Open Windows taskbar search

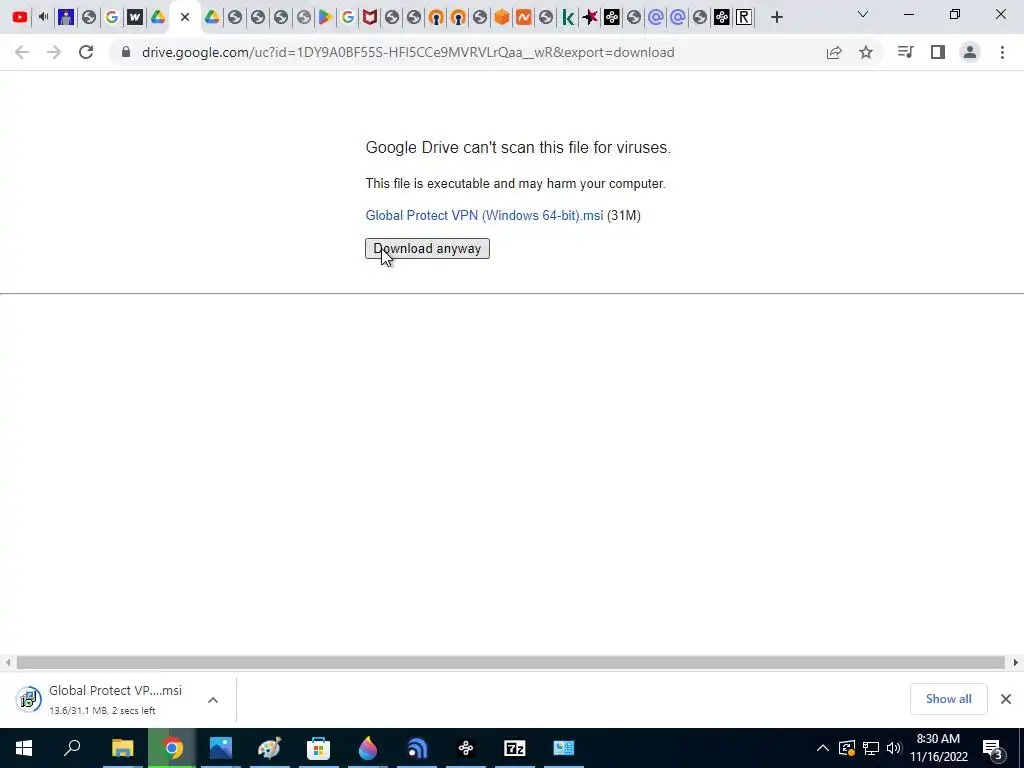click(x=72, y=748)
